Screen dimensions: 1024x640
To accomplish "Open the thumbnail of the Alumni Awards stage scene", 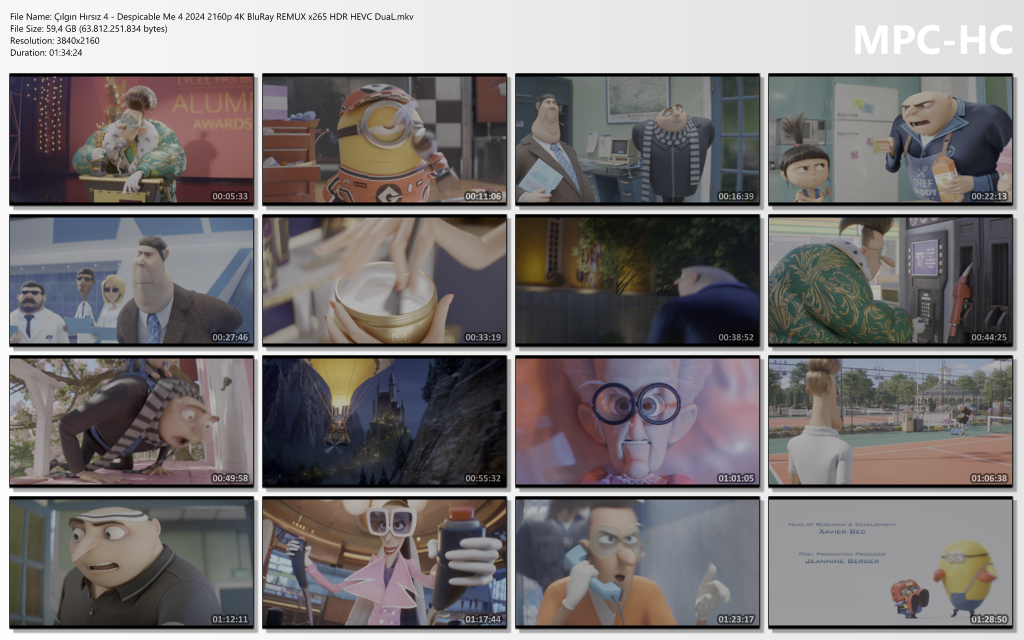I will point(131,139).
